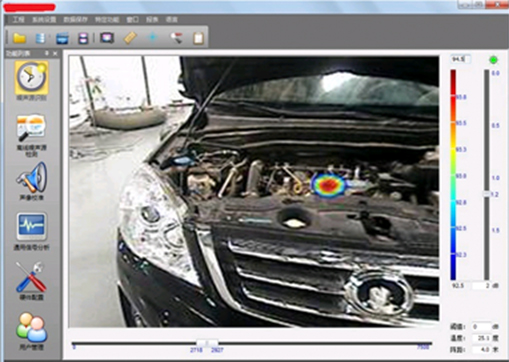Click the timeline slider handle below image
The width and height of the screenshot is (509, 362).
coord(207,343)
